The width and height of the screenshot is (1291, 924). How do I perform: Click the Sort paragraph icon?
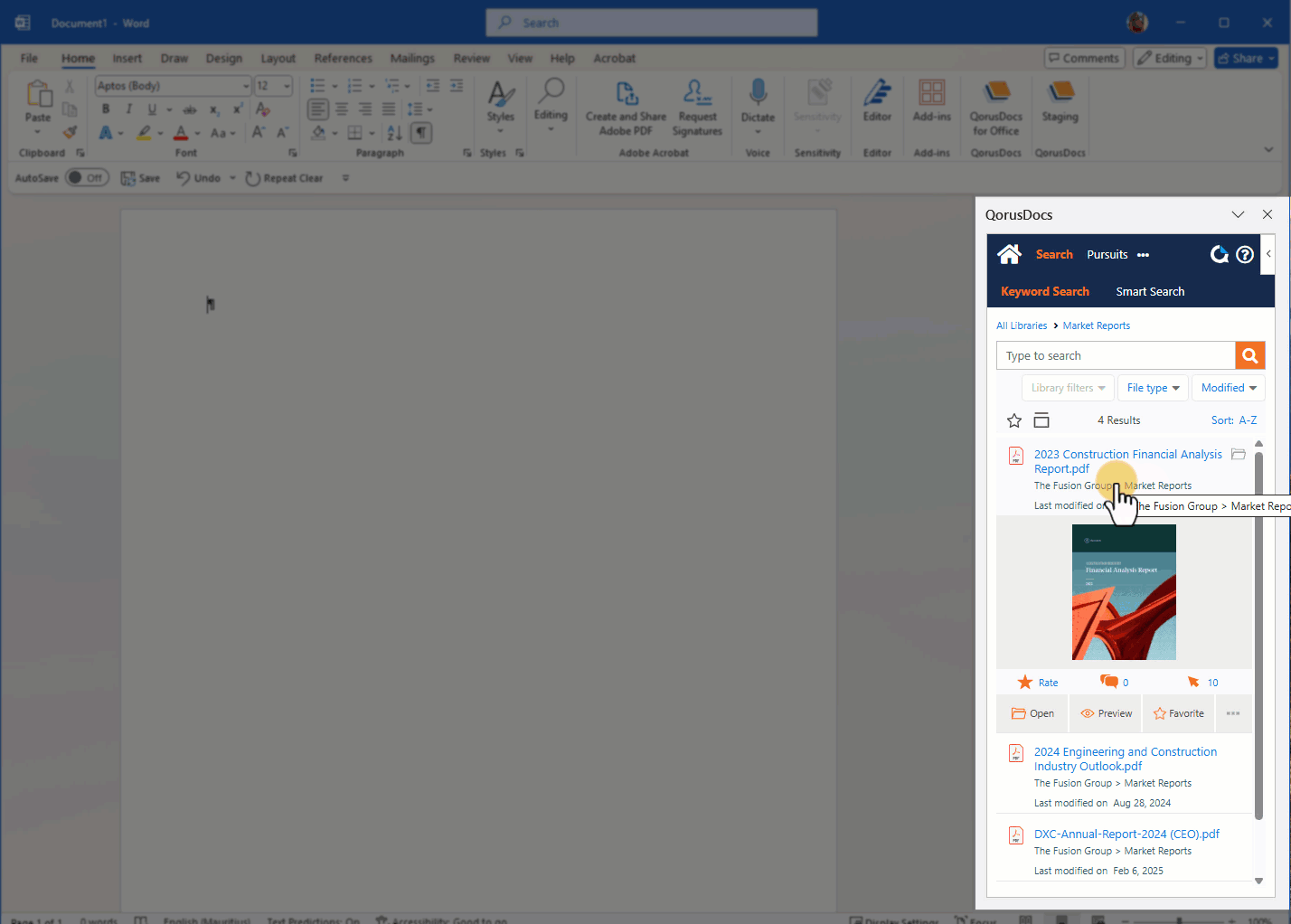pyautogui.click(x=395, y=133)
